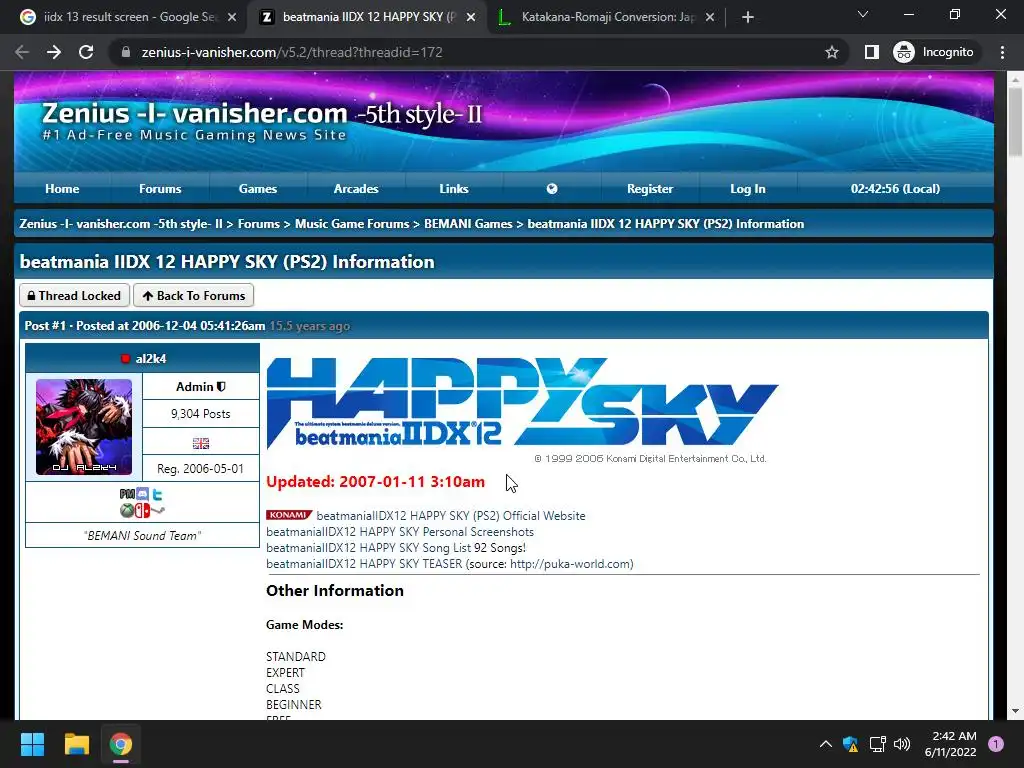The height and width of the screenshot is (768, 1024).
Task: Click al2k4's DJ AL2K4 avatar image
Action: [84, 426]
